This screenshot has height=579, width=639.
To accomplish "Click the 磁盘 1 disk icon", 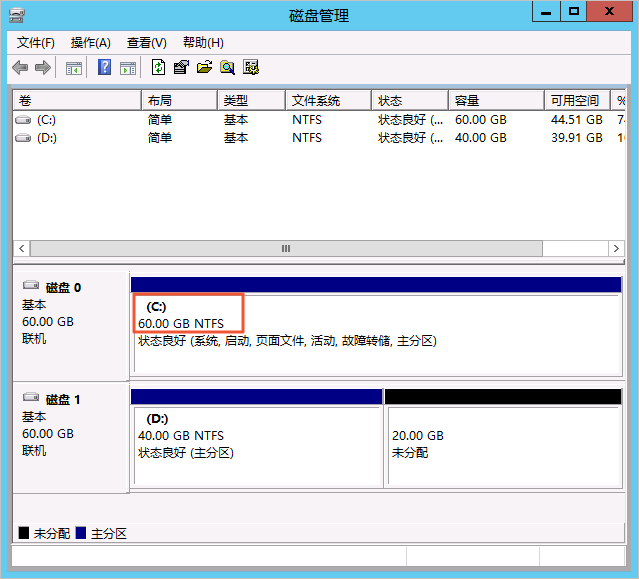I will tap(31, 396).
